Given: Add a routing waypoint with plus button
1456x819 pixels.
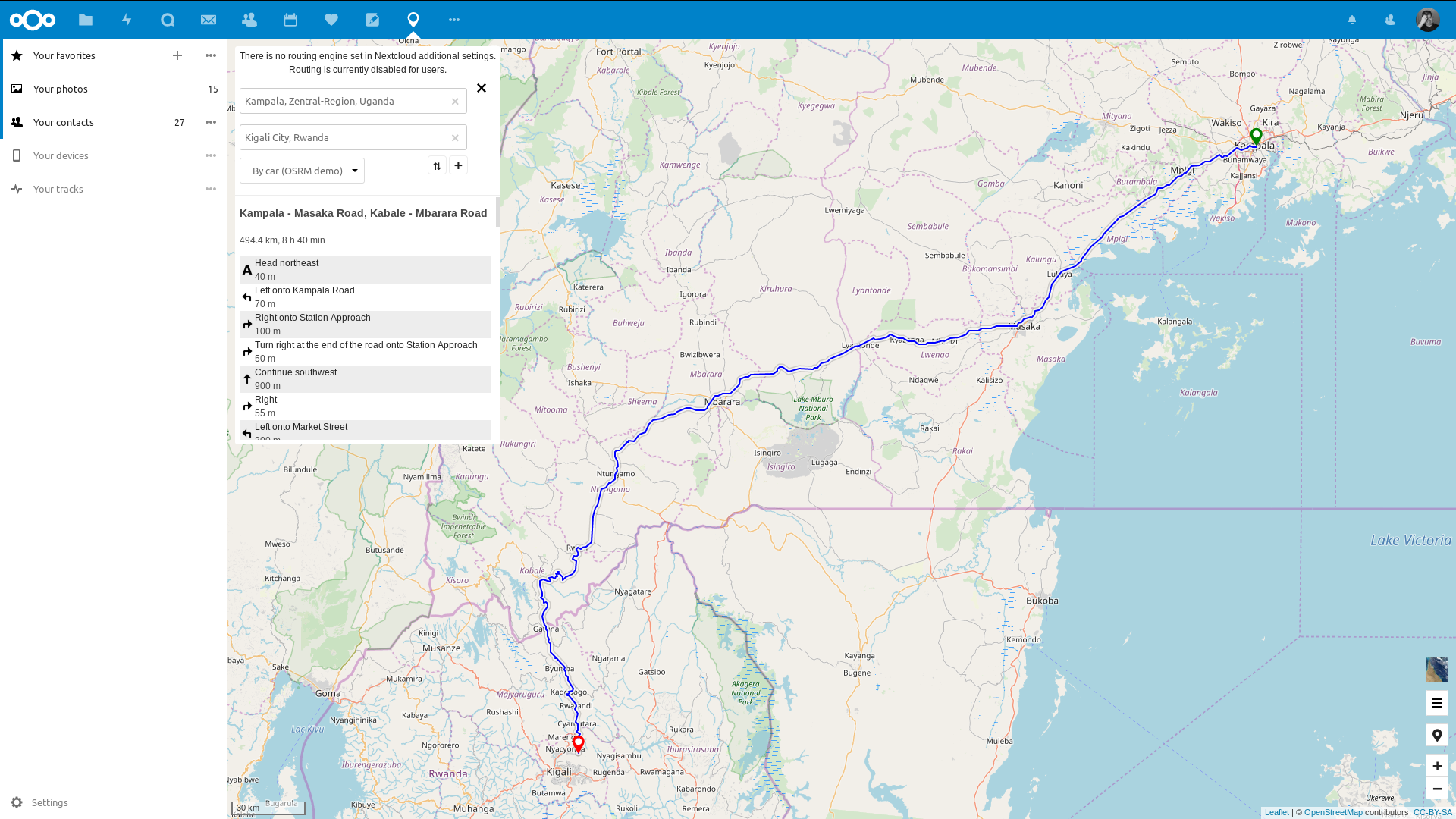Looking at the screenshot, I should tap(458, 165).
